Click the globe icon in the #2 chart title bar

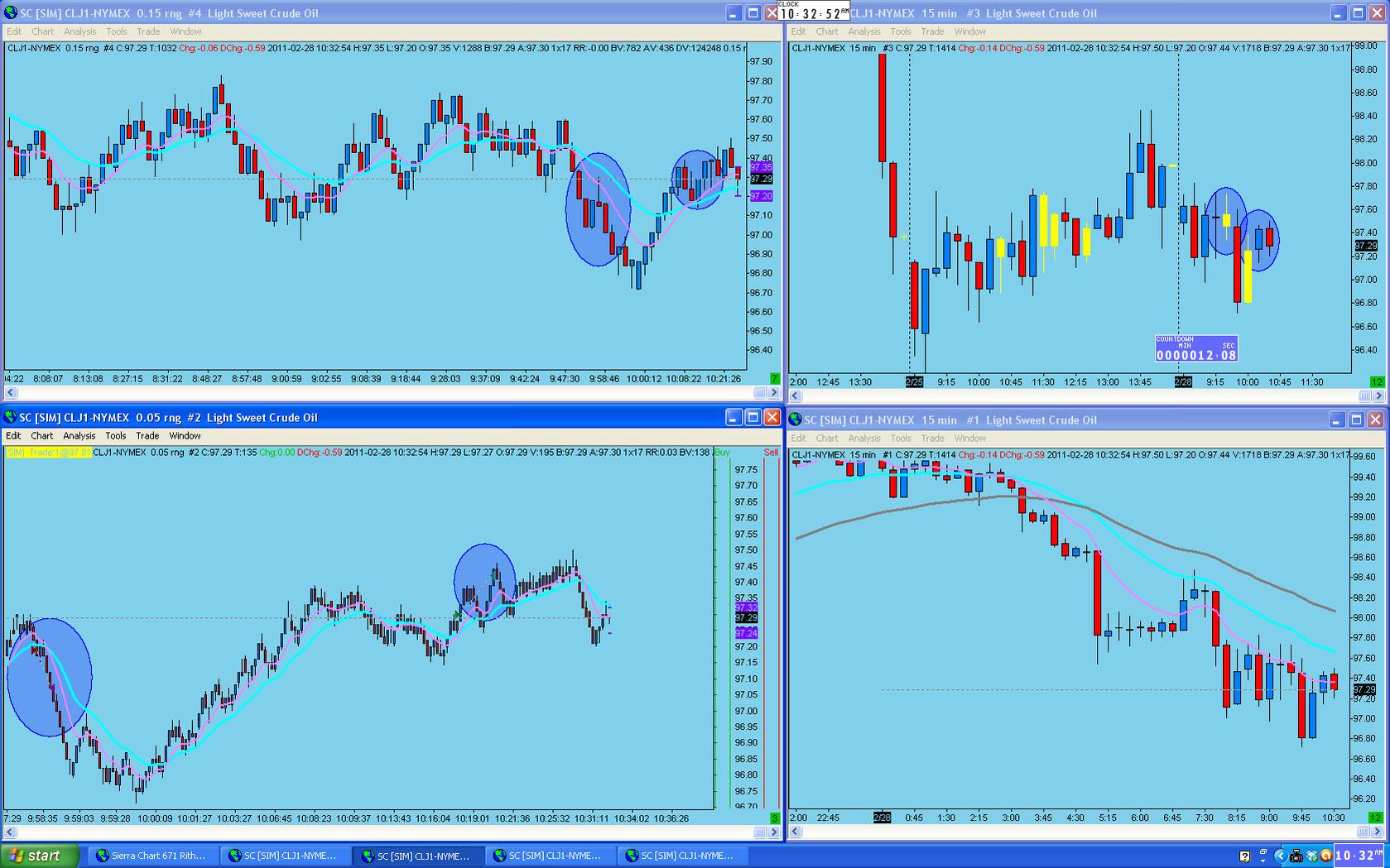coord(10,417)
